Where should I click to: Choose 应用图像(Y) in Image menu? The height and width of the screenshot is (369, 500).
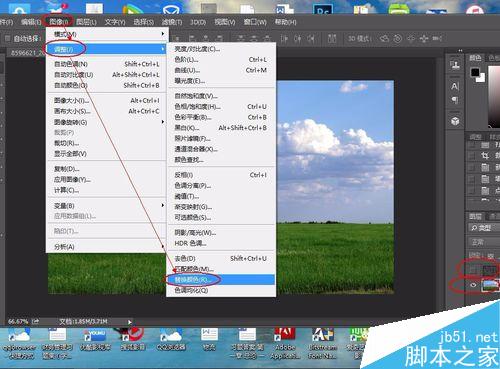107,179
